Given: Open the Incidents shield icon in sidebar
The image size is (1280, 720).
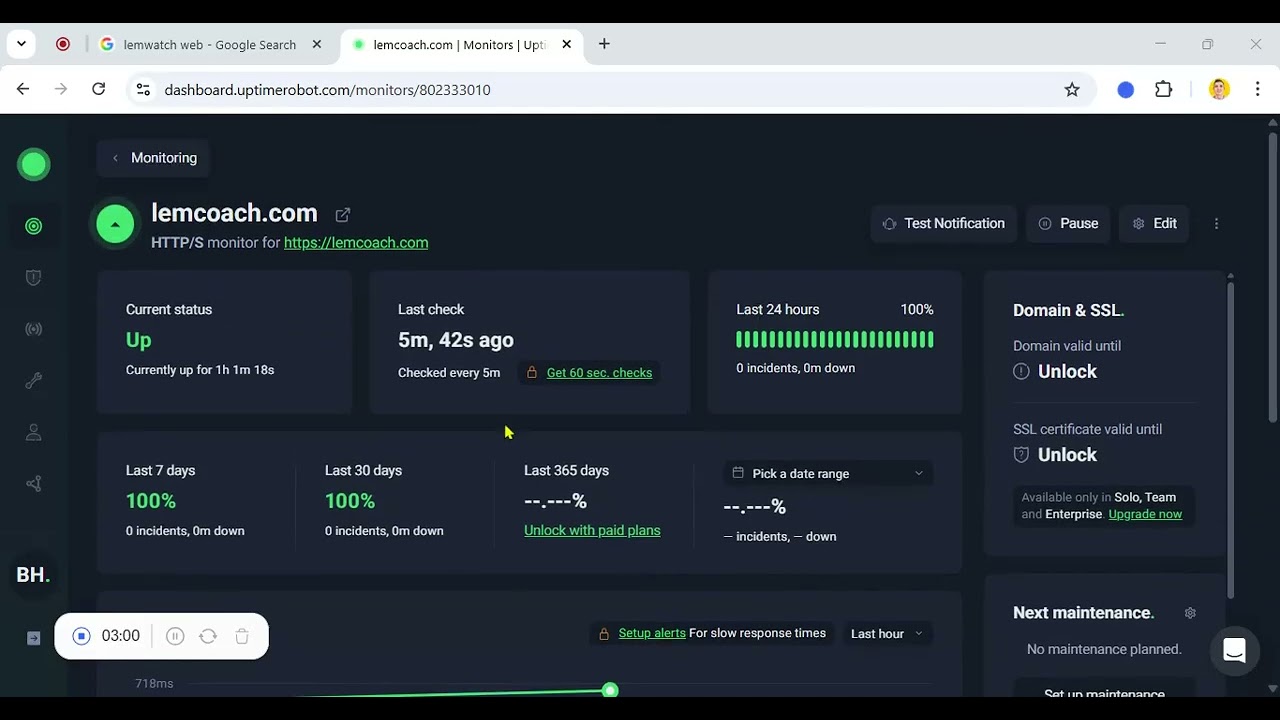Looking at the screenshot, I should [34, 278].
